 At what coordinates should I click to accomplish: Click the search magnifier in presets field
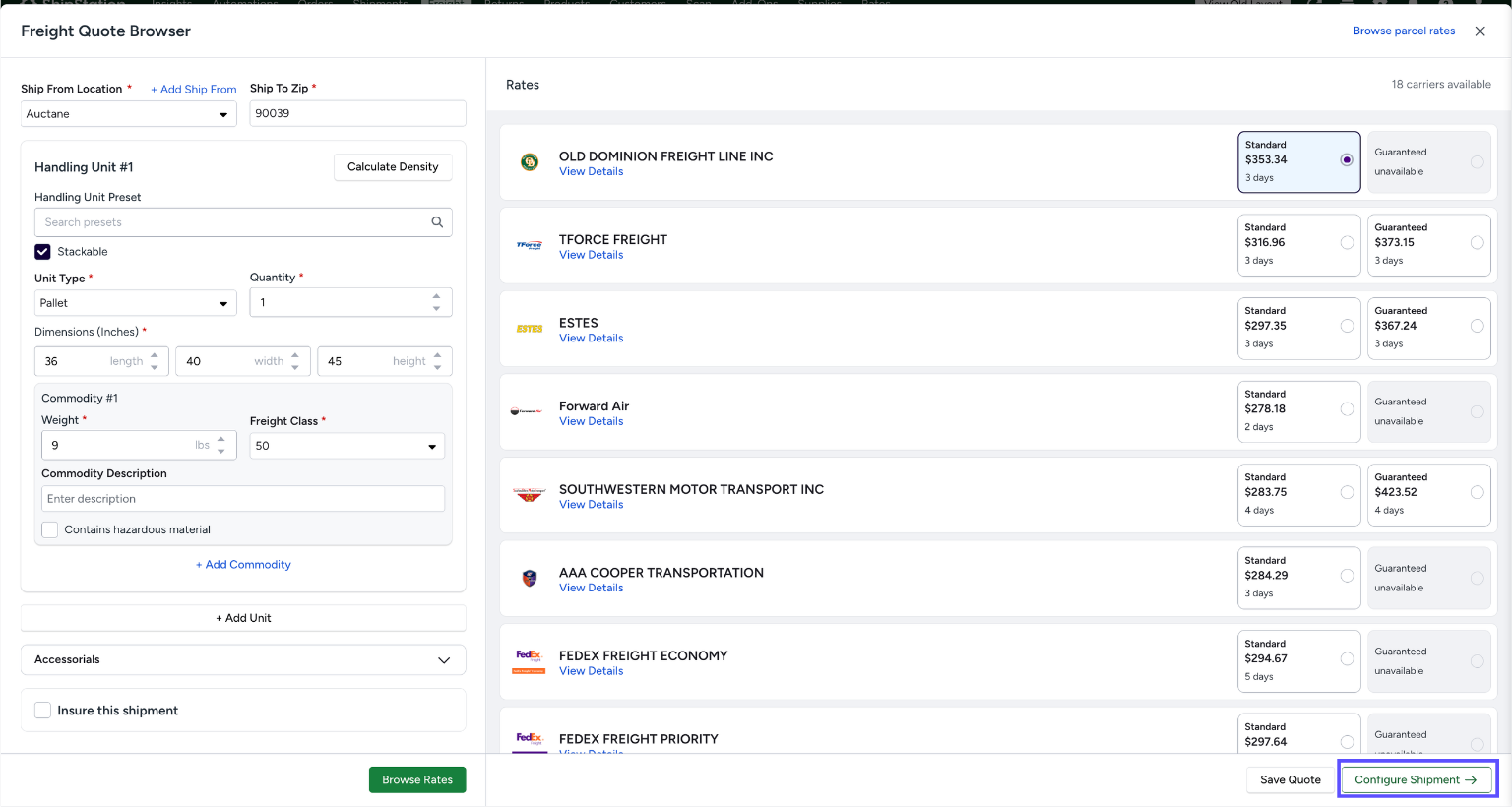(x=437, y=222)
